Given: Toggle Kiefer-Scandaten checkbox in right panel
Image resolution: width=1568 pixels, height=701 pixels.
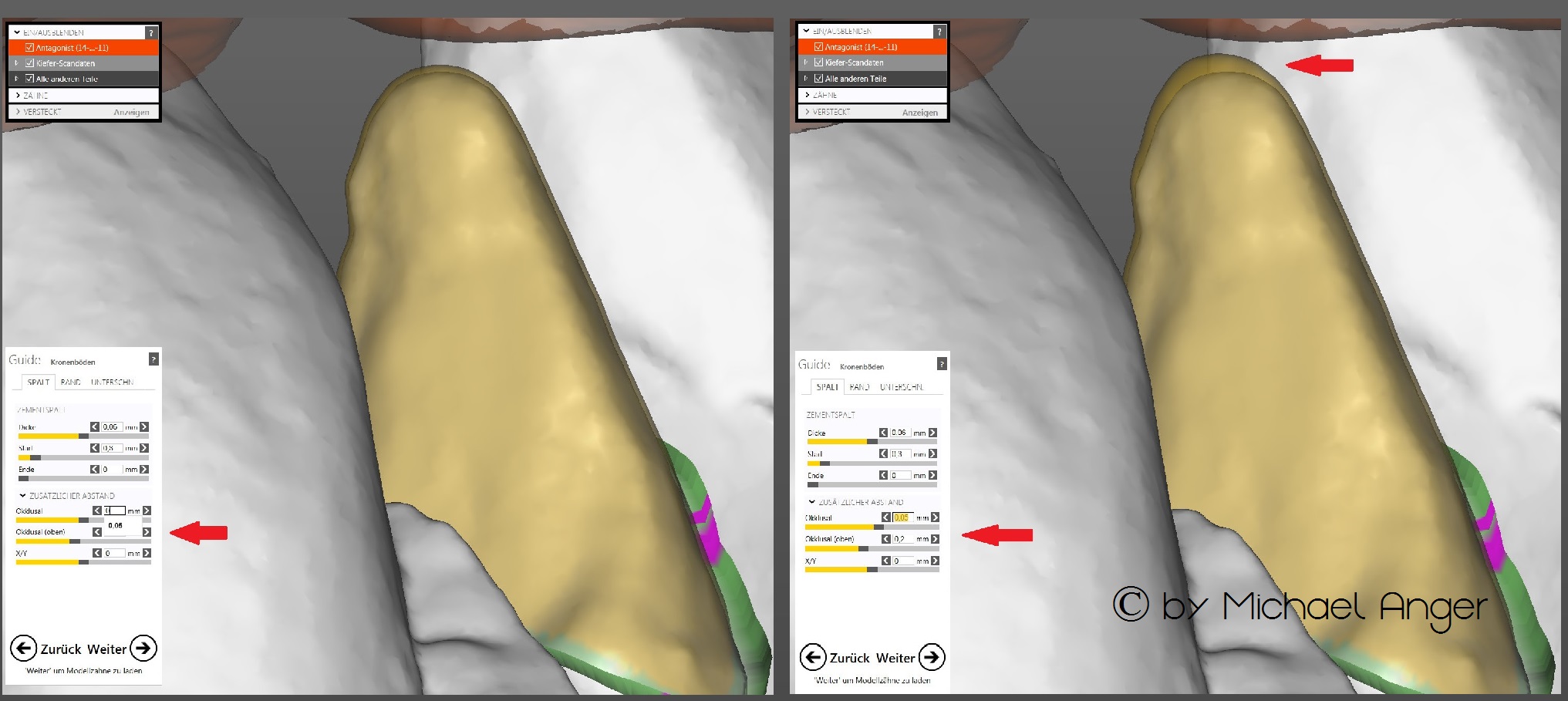Looking at the screenshot, I should 819,62.
